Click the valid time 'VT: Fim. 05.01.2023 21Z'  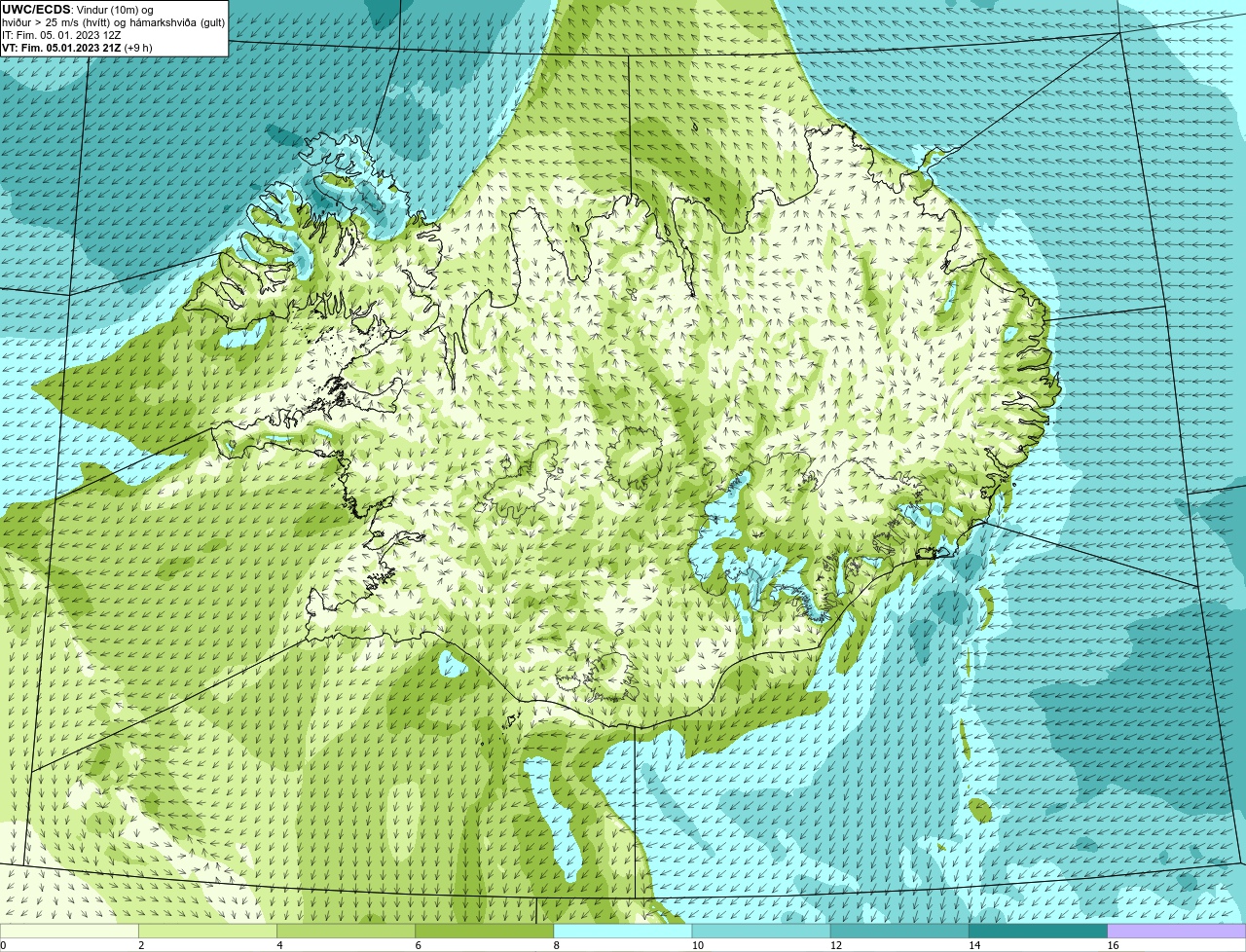coord(61,48)
